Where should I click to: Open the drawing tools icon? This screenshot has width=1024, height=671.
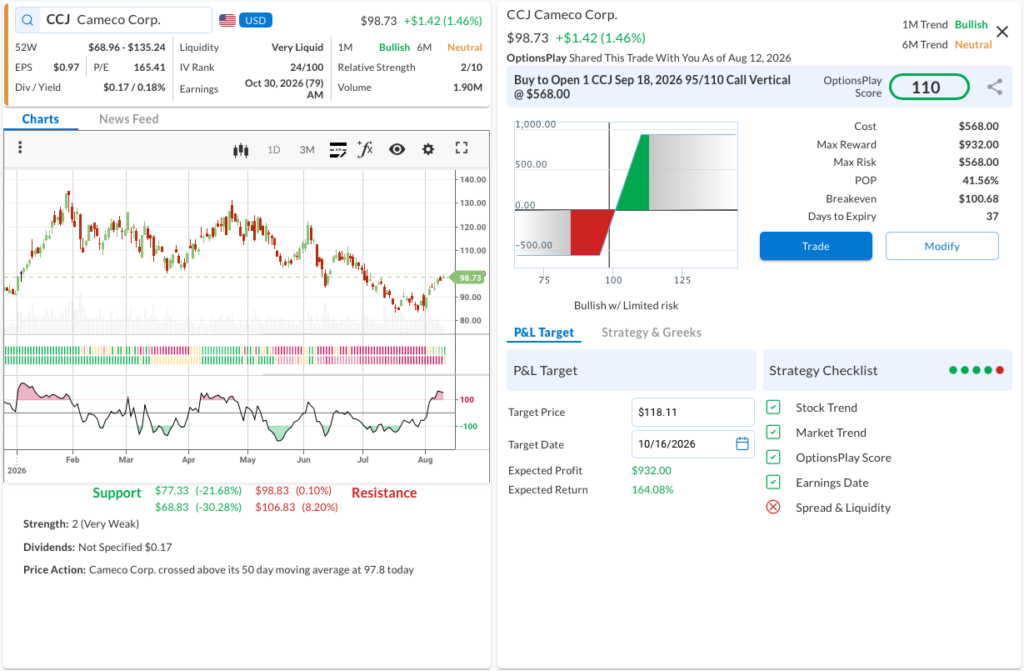pos(338,150)
